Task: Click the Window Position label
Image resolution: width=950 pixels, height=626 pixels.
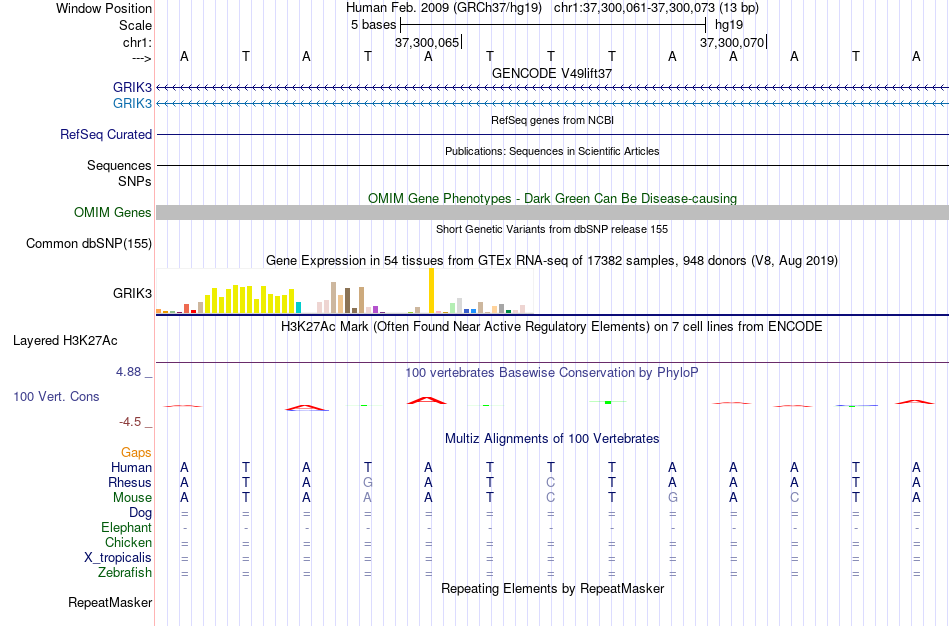Action: click(x=104, y=8)
